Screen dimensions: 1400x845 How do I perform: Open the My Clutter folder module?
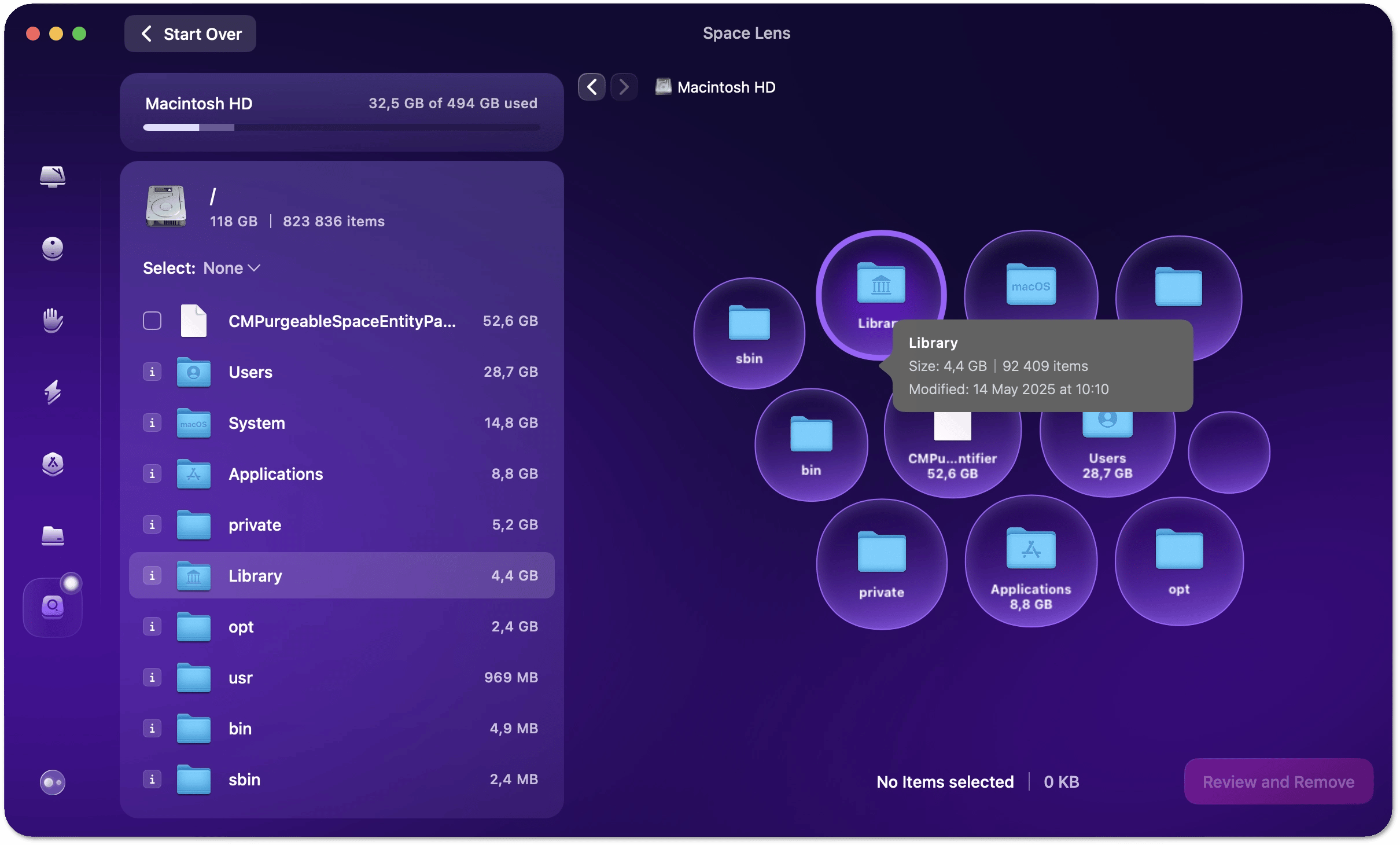click(53, 535)
